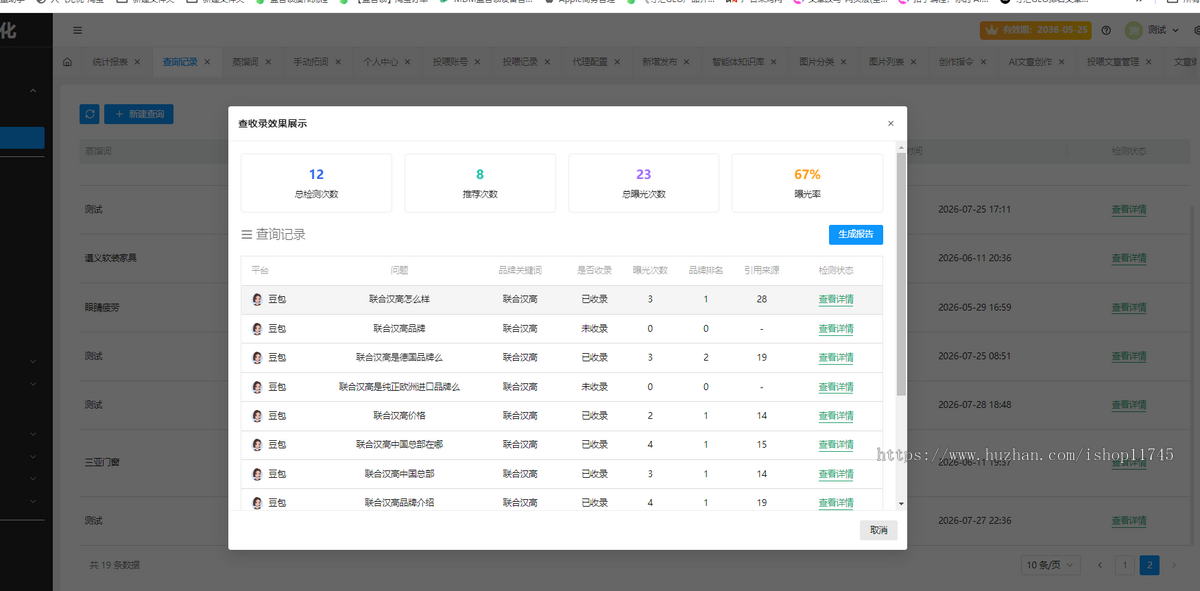The width and height of the screenshot is (1200, 591).
Task: Open 查看详情 for 联合汉高怎么样
Action: tap(836, 300)
